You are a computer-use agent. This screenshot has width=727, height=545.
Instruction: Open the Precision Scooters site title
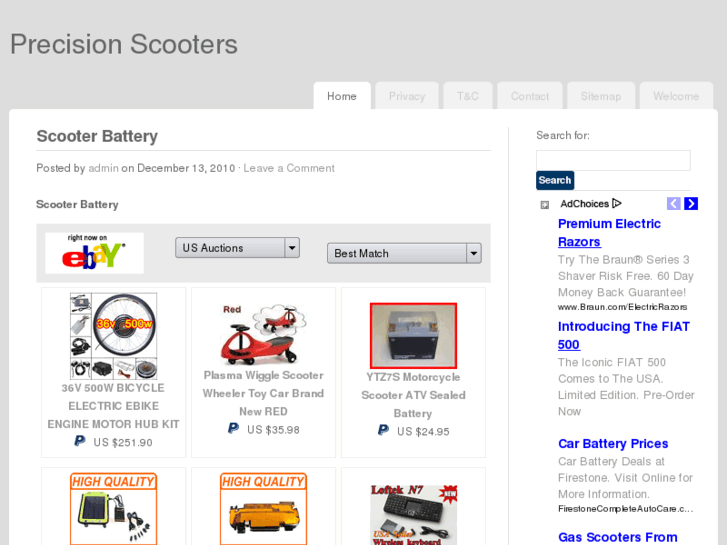pyautogui.click(x=124, y=45)
